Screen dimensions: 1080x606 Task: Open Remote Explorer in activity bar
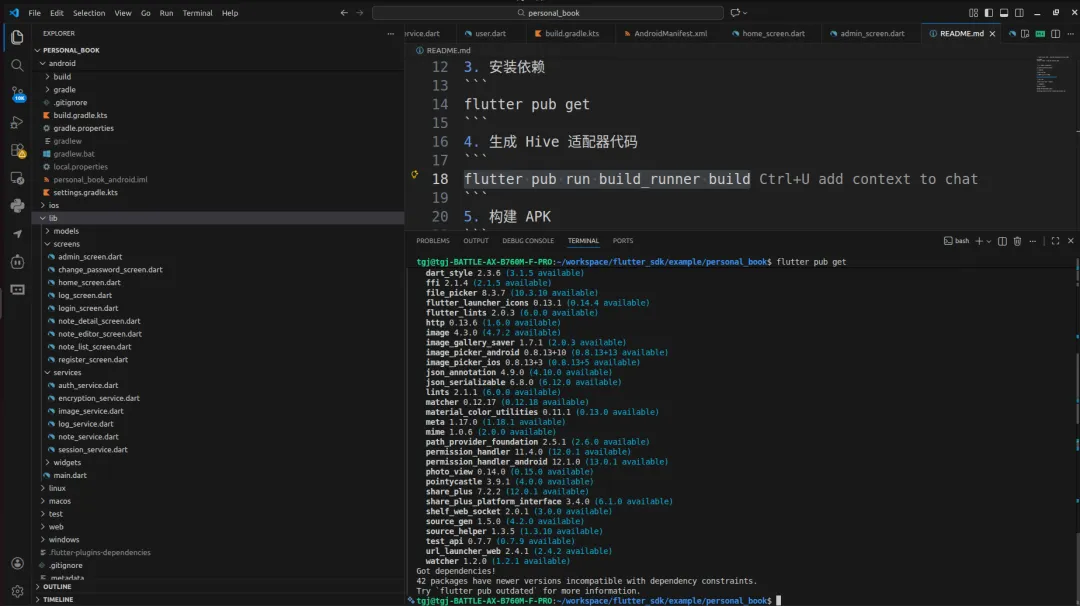pos(17,178)
